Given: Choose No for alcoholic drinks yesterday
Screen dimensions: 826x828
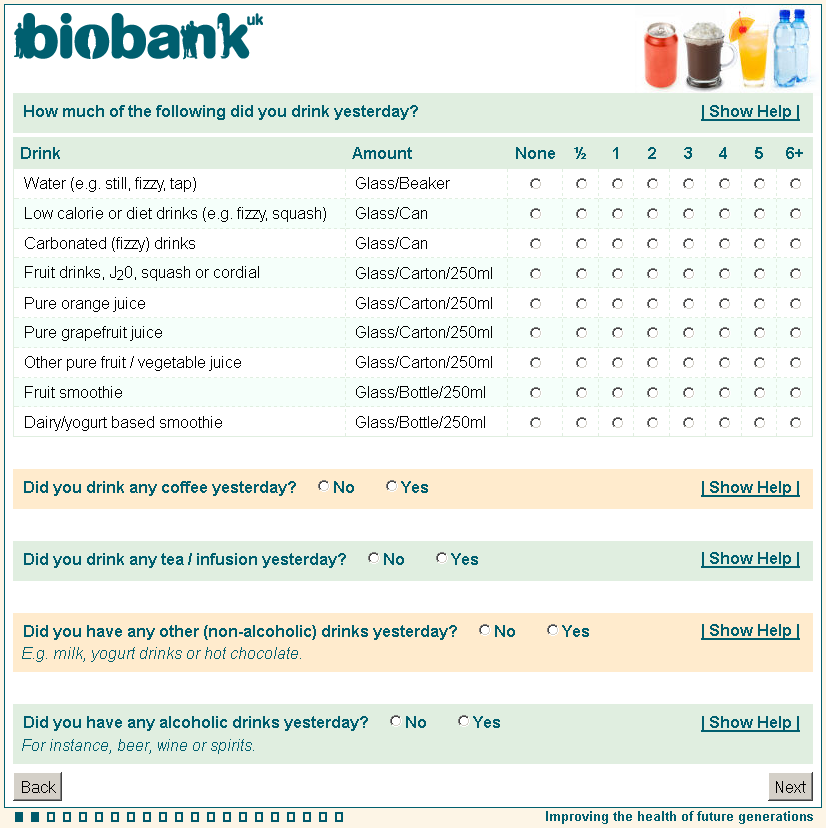Looking at the screenshot, I should [x=396, y=722].
